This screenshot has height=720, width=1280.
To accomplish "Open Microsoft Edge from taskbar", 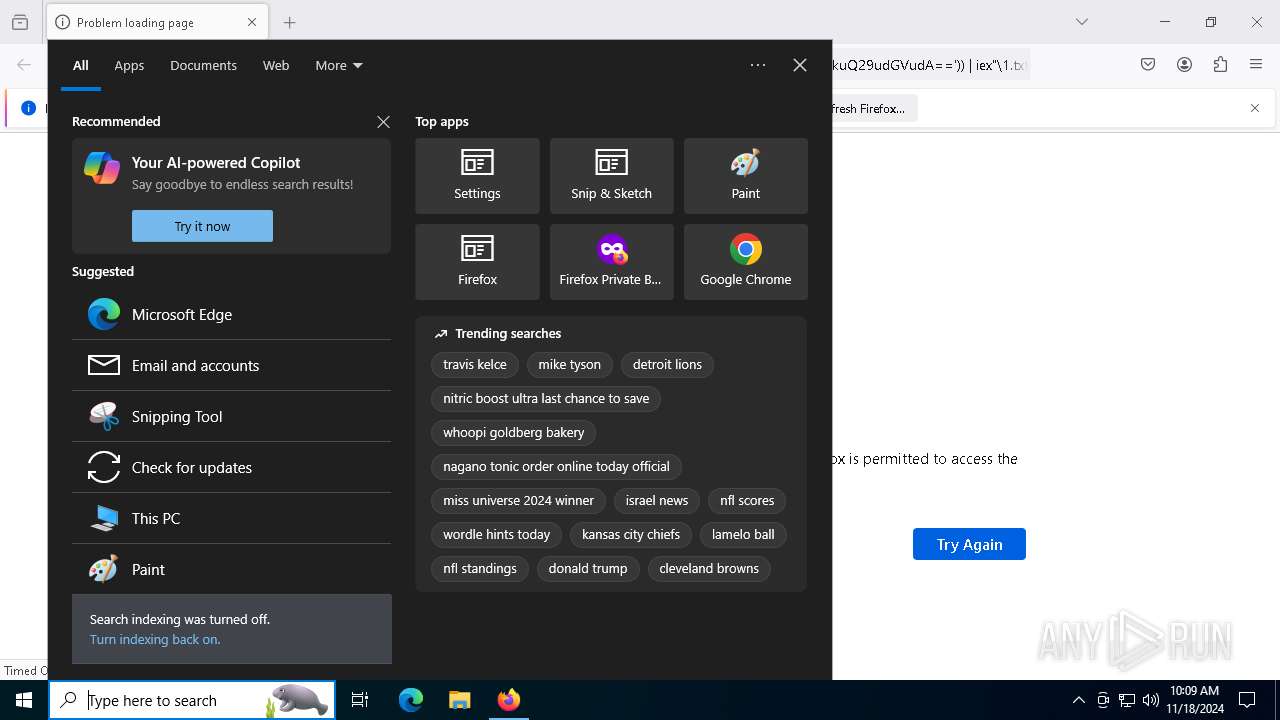I will click(411, 700).
